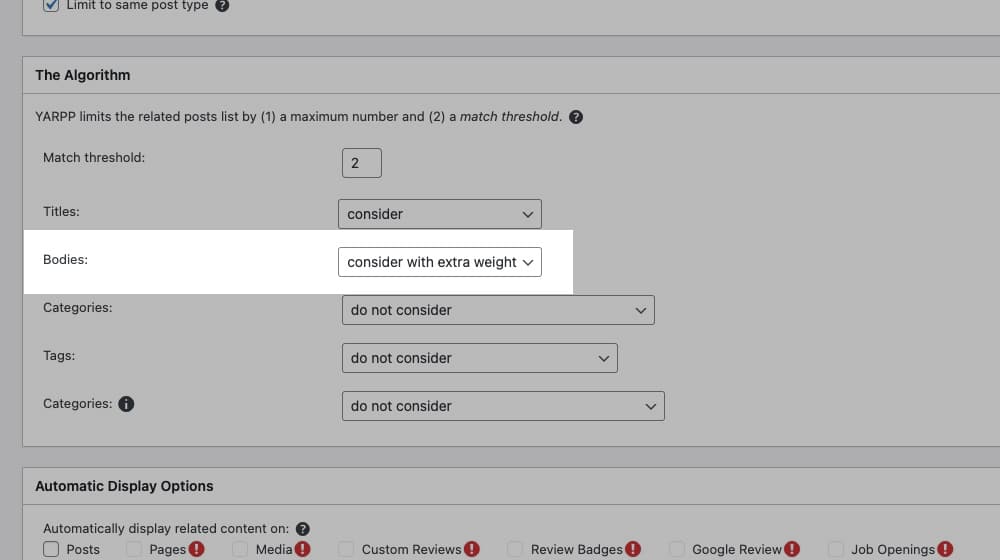Click red warning icon beside Google Review
Screen dimensions: 1000x560
point(792,549)
